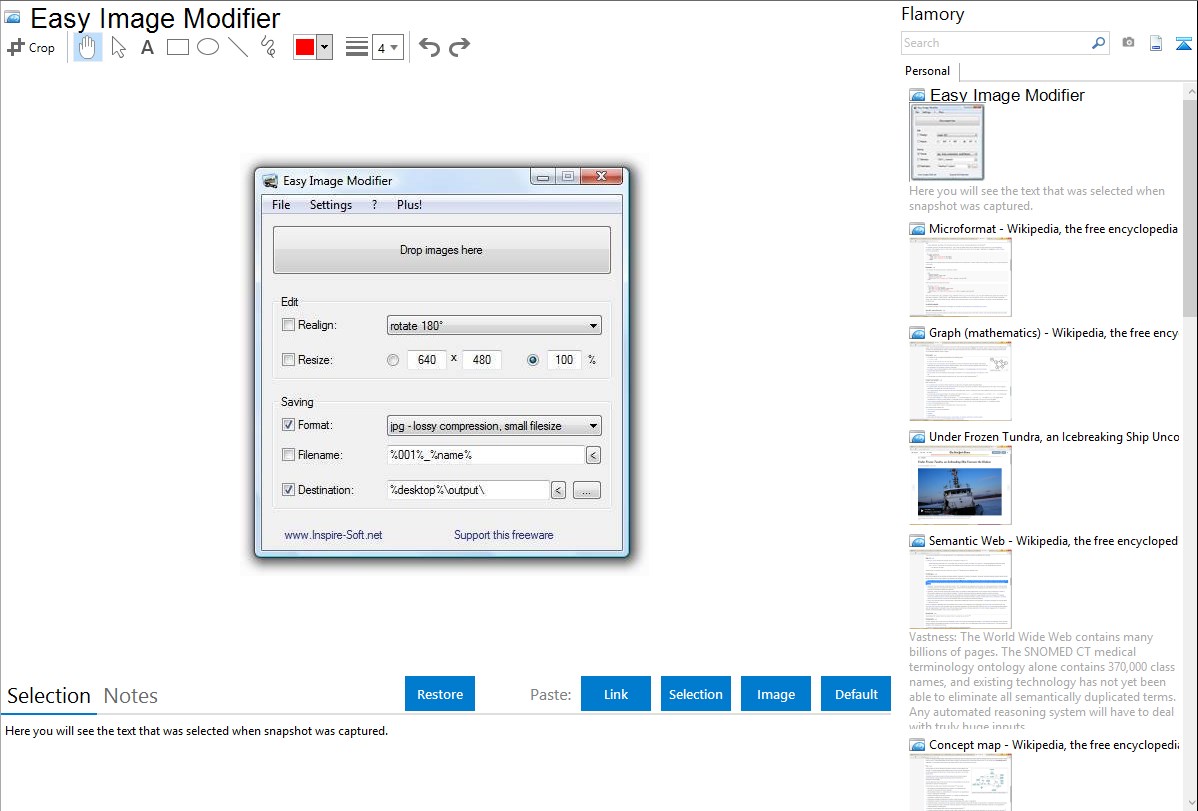Image resolution: width=1198 pixels, height=811 pixels.
Task: Open the File menu
Action: point(281,205)
